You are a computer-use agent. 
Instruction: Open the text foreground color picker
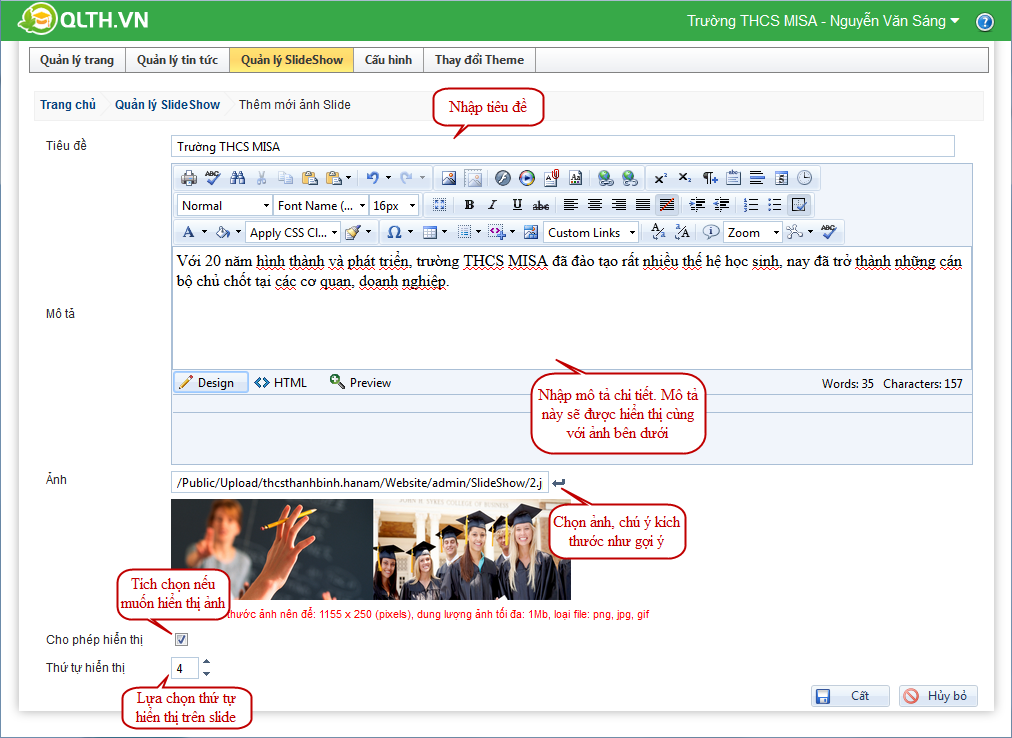point(188,232)
